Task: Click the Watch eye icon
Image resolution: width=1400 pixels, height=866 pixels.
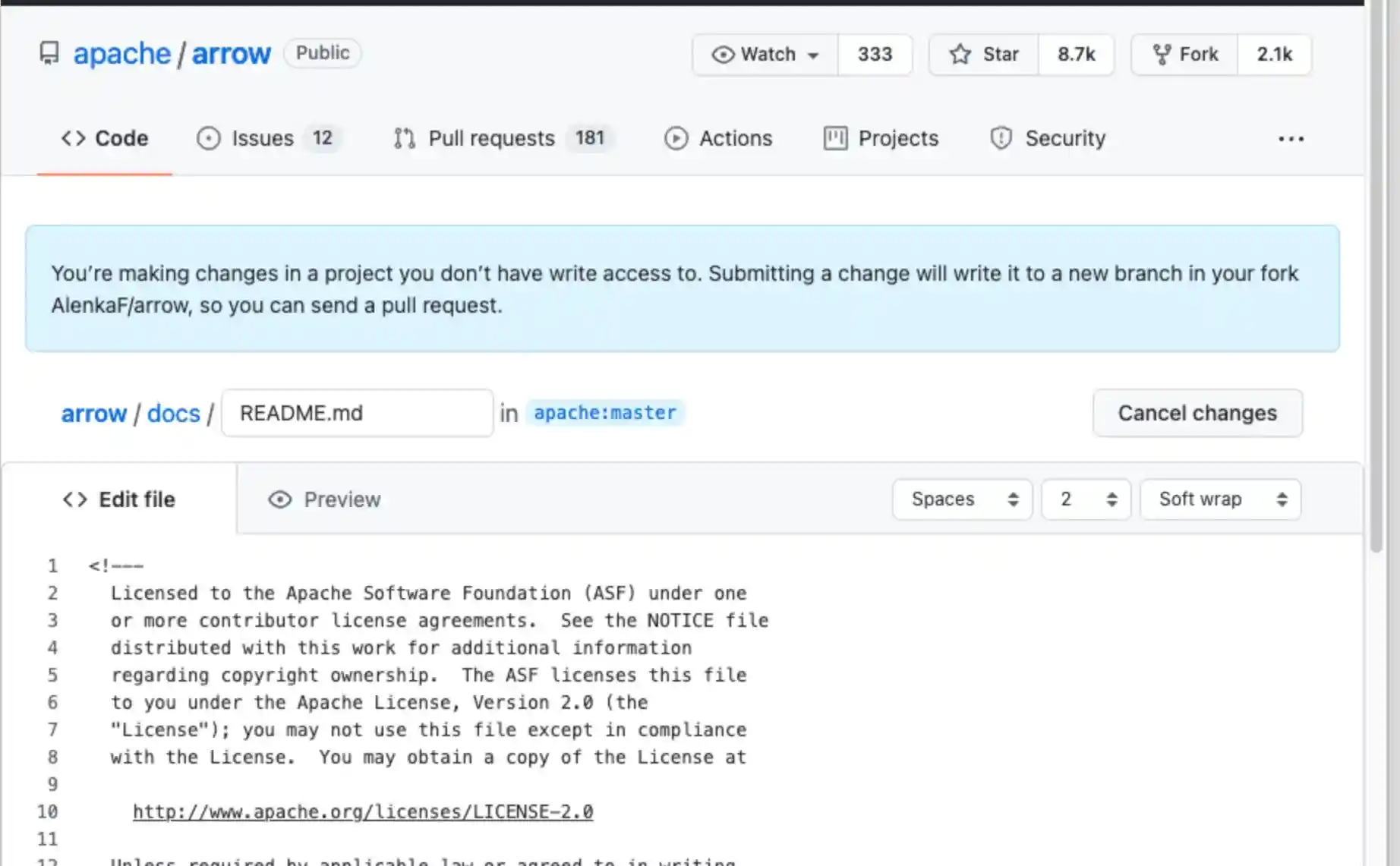Action: 722,54
